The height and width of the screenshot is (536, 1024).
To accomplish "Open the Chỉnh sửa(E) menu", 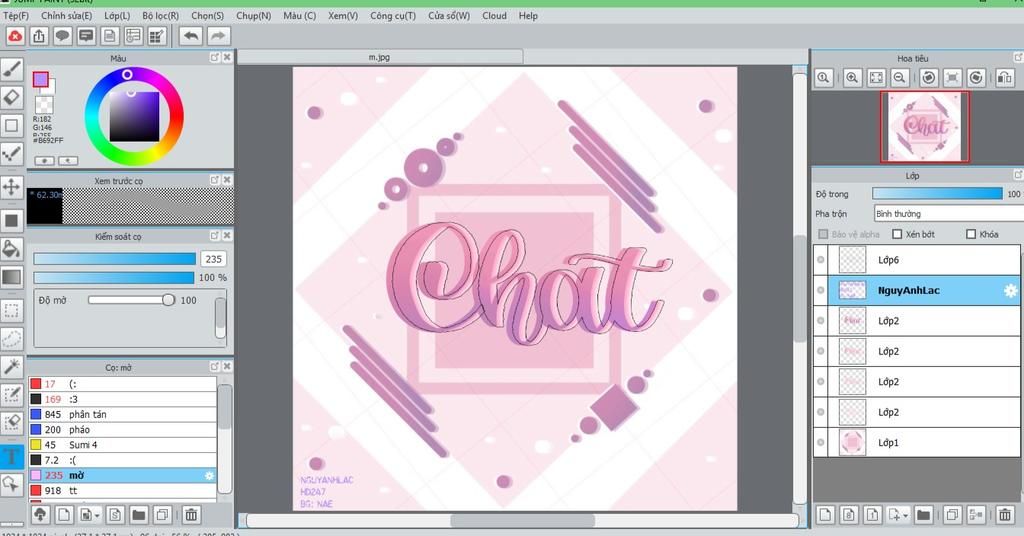I will pyautogui.click(x=67, y=16).
